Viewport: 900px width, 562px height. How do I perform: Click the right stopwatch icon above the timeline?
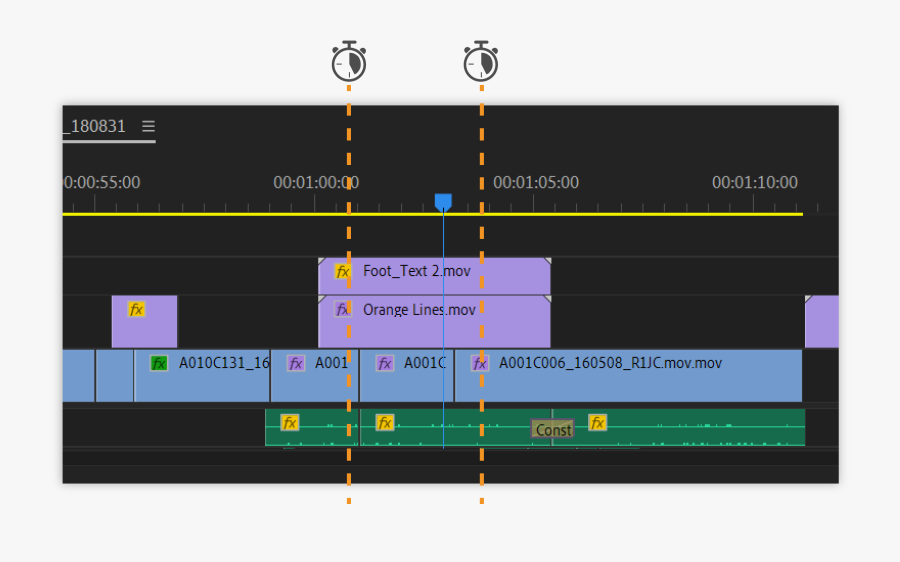[x=481, y=62]
